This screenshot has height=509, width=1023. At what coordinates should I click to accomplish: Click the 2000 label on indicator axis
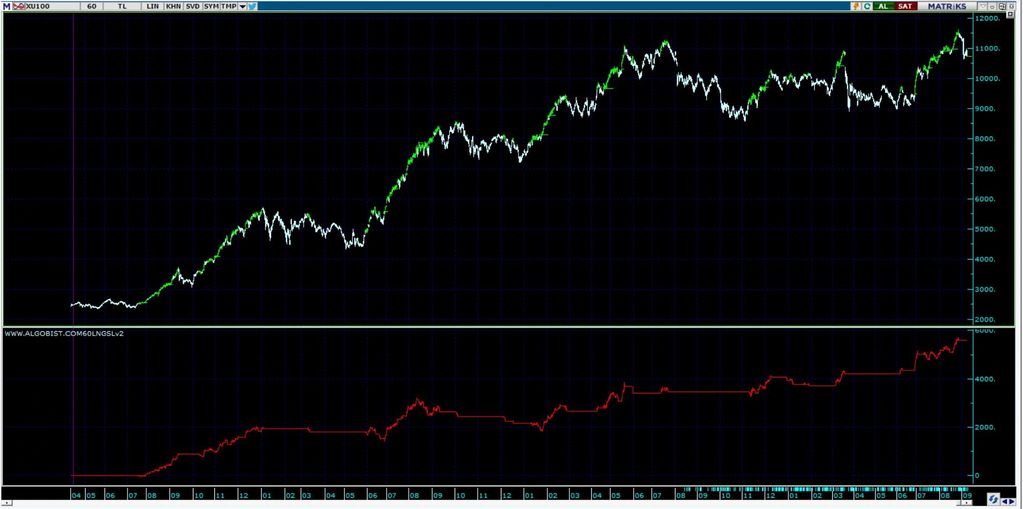(x=985, y=427)
